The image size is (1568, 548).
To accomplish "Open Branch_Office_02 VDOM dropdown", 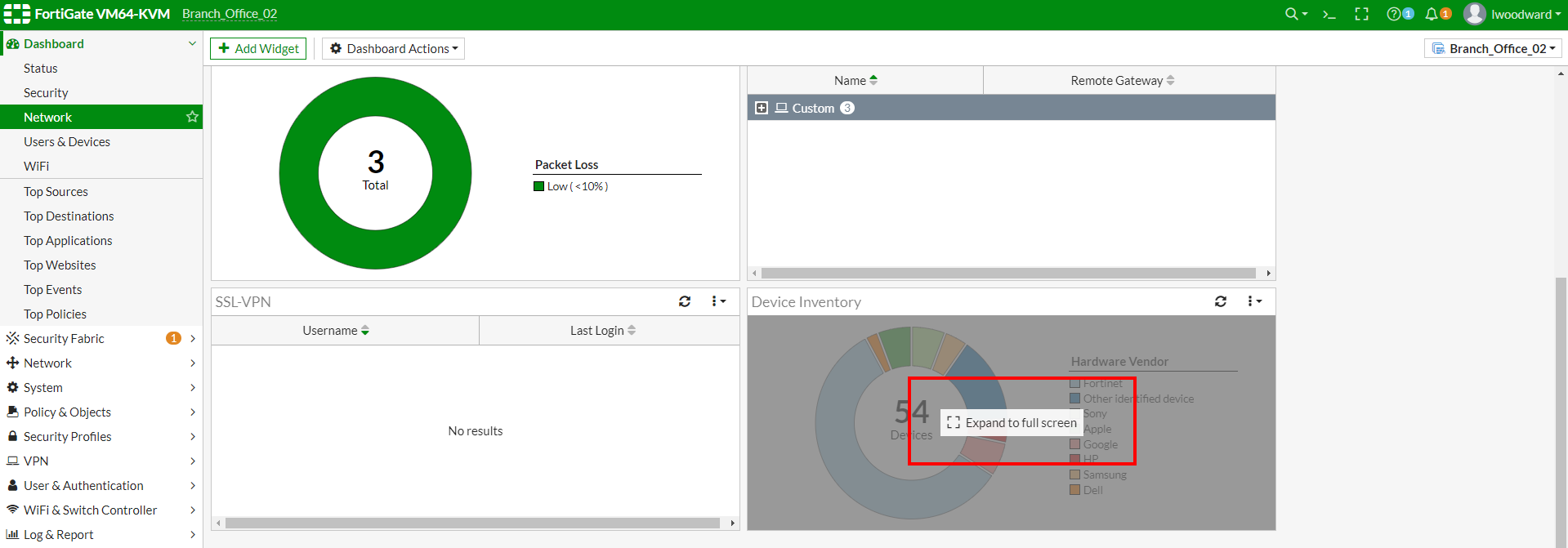I will pos(1494,48).
